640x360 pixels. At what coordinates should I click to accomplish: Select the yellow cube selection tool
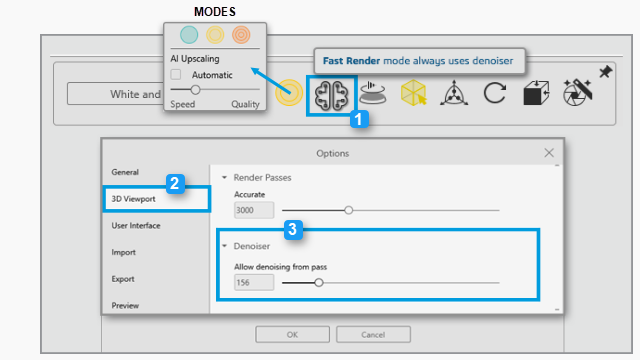coord(413,93)
